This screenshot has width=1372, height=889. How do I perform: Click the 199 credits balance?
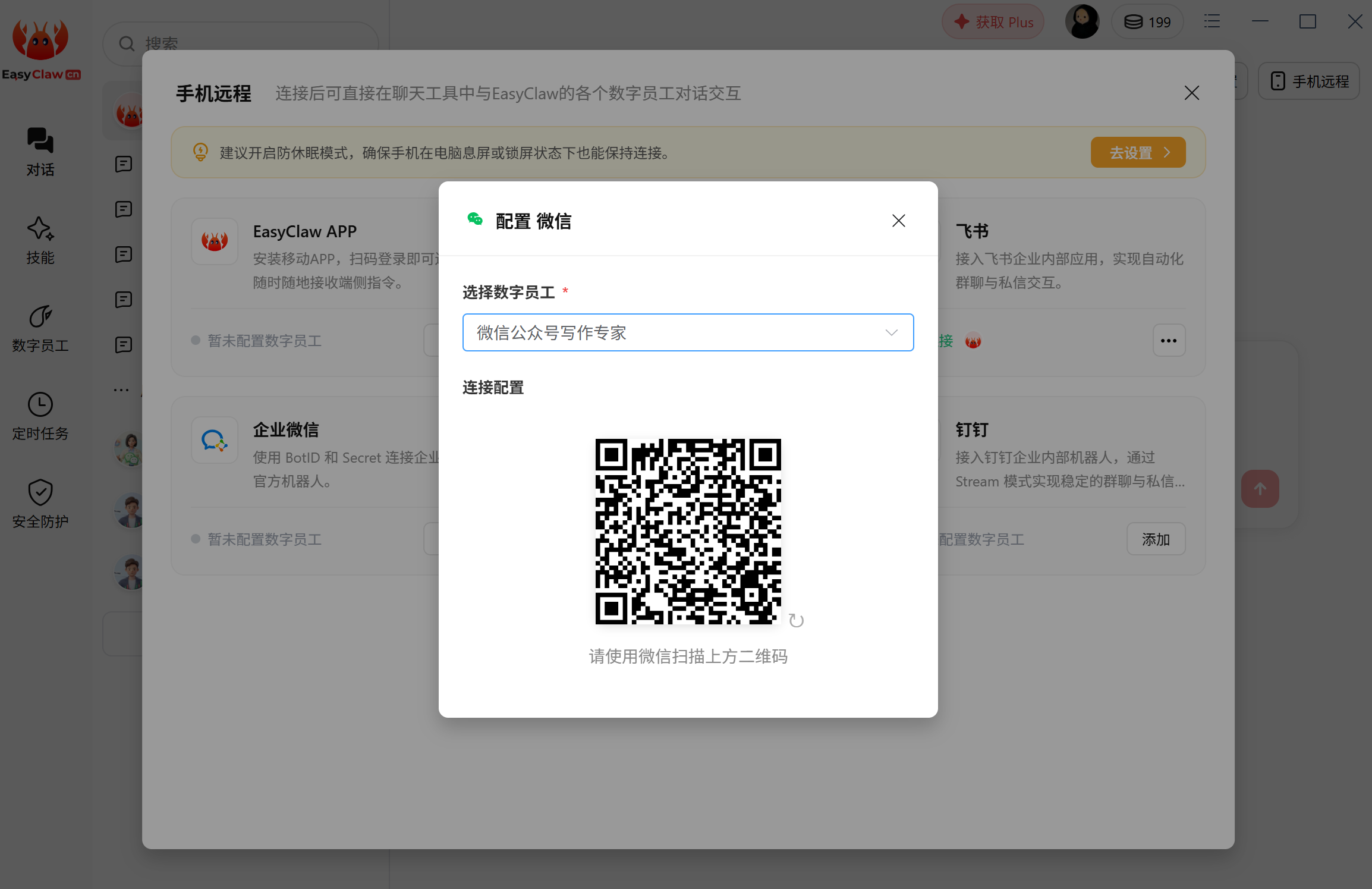1147,22
